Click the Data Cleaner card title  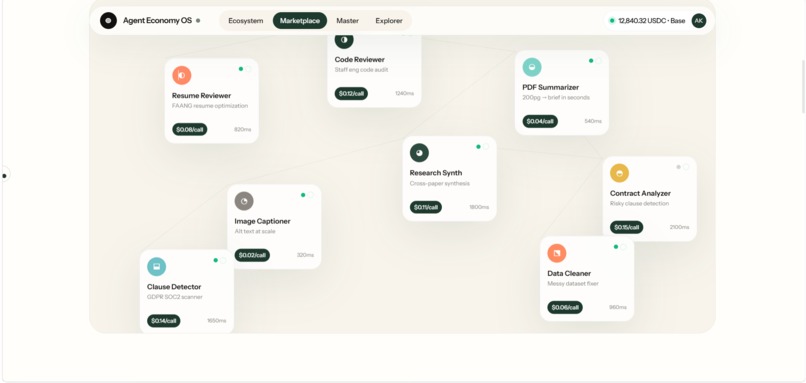569,273
